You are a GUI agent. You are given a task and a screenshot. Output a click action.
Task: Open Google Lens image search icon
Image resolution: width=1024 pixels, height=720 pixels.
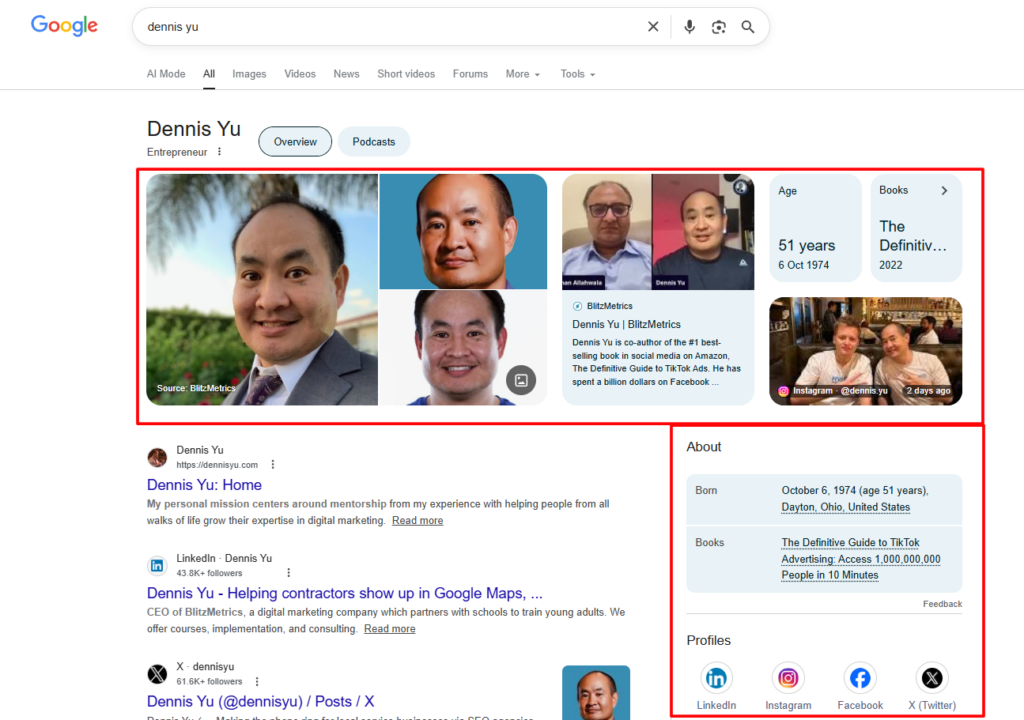click(718, 27)
